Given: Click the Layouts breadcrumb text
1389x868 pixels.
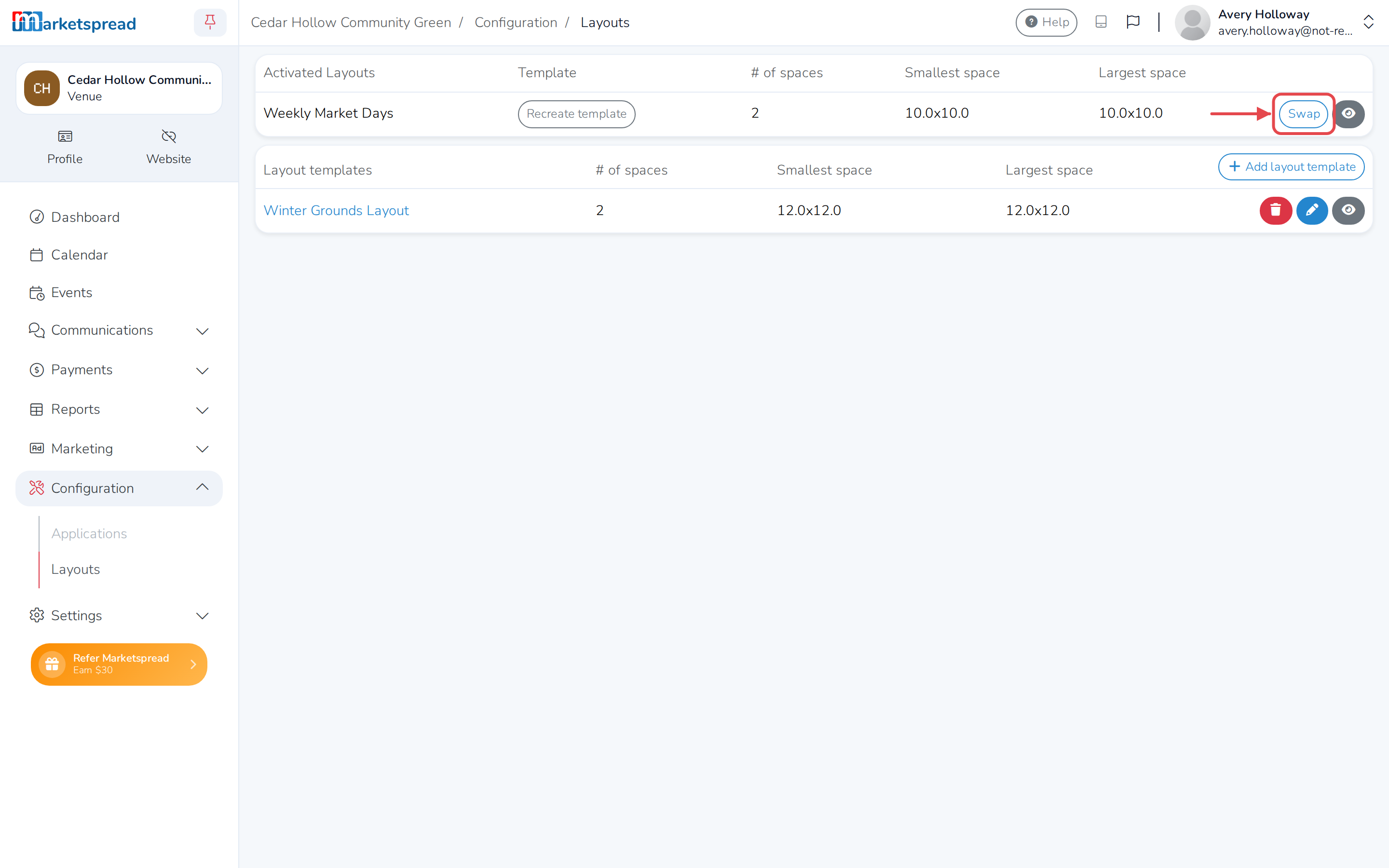Looking at the screenshot, I should tap(605, 22).
